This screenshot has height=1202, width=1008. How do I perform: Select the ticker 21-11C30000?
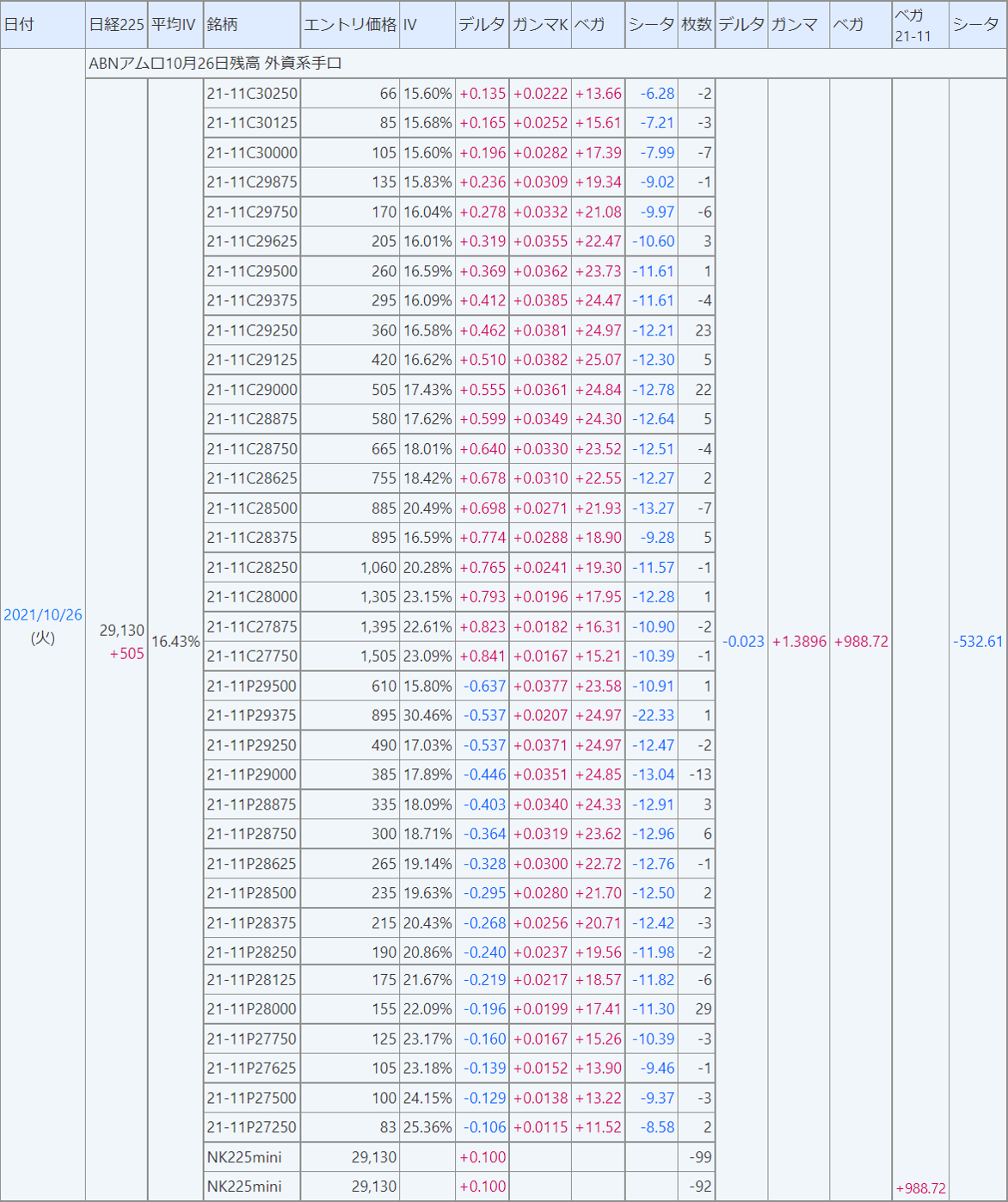(252, 153)
